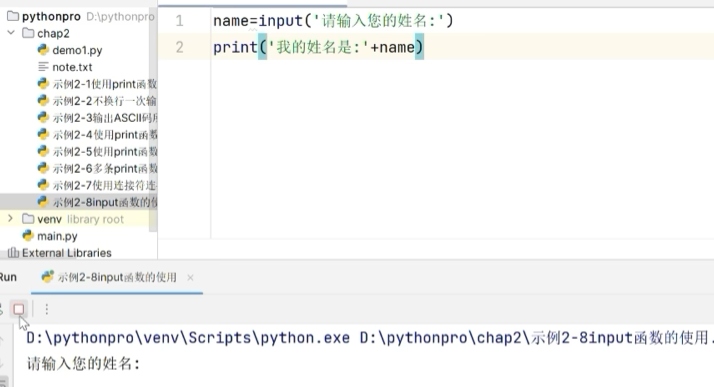Open 示例2-4使用print file
The height and width of the screenshot is (387, 714).
[x=105, y=135]
